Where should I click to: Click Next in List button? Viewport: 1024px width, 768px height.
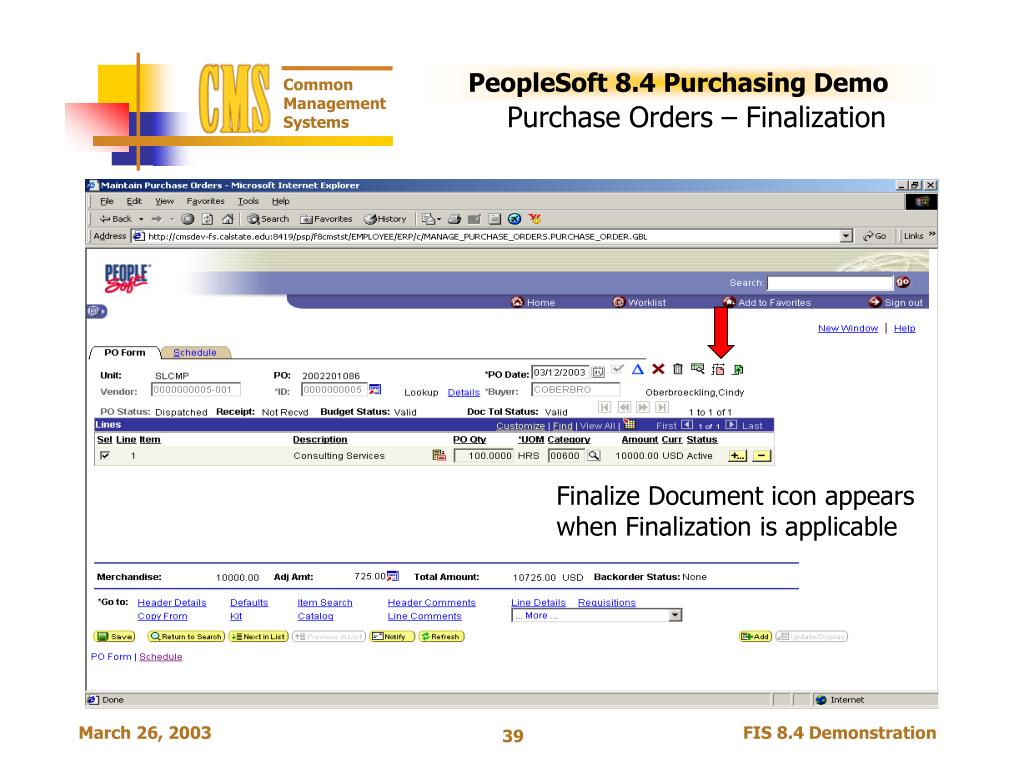(x=259, y=636)
